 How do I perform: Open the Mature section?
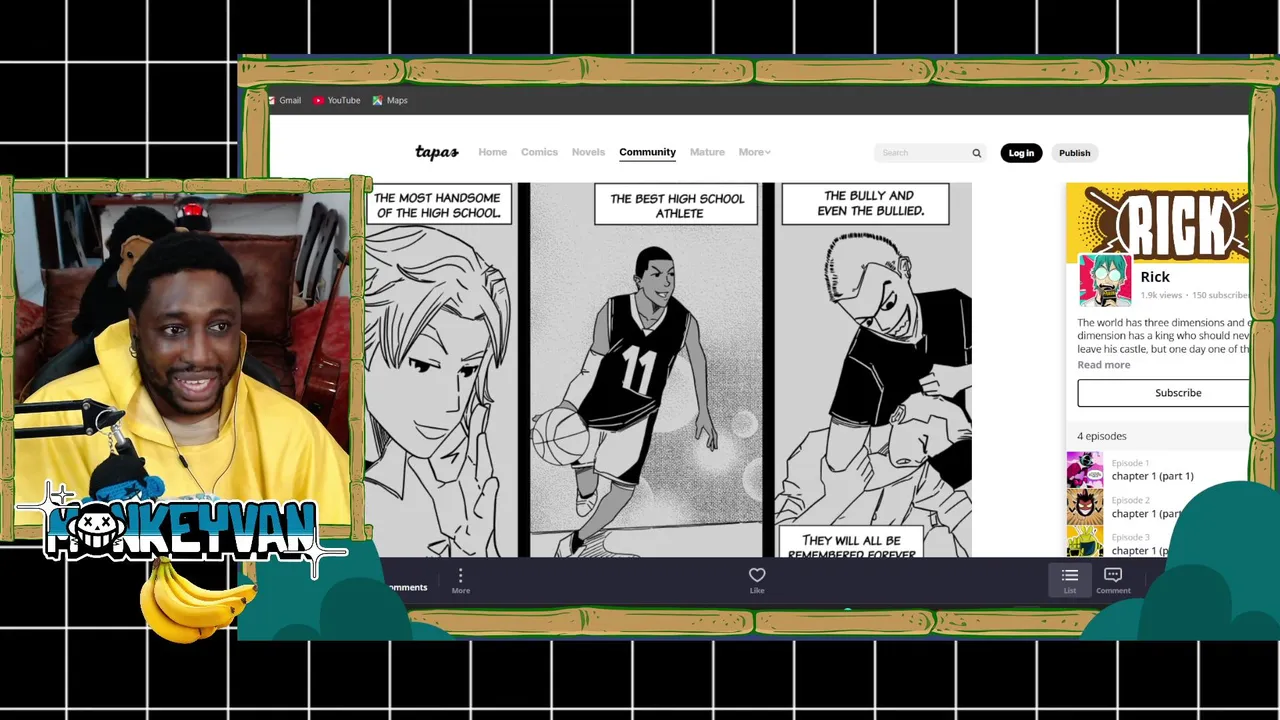coord(707,152)
